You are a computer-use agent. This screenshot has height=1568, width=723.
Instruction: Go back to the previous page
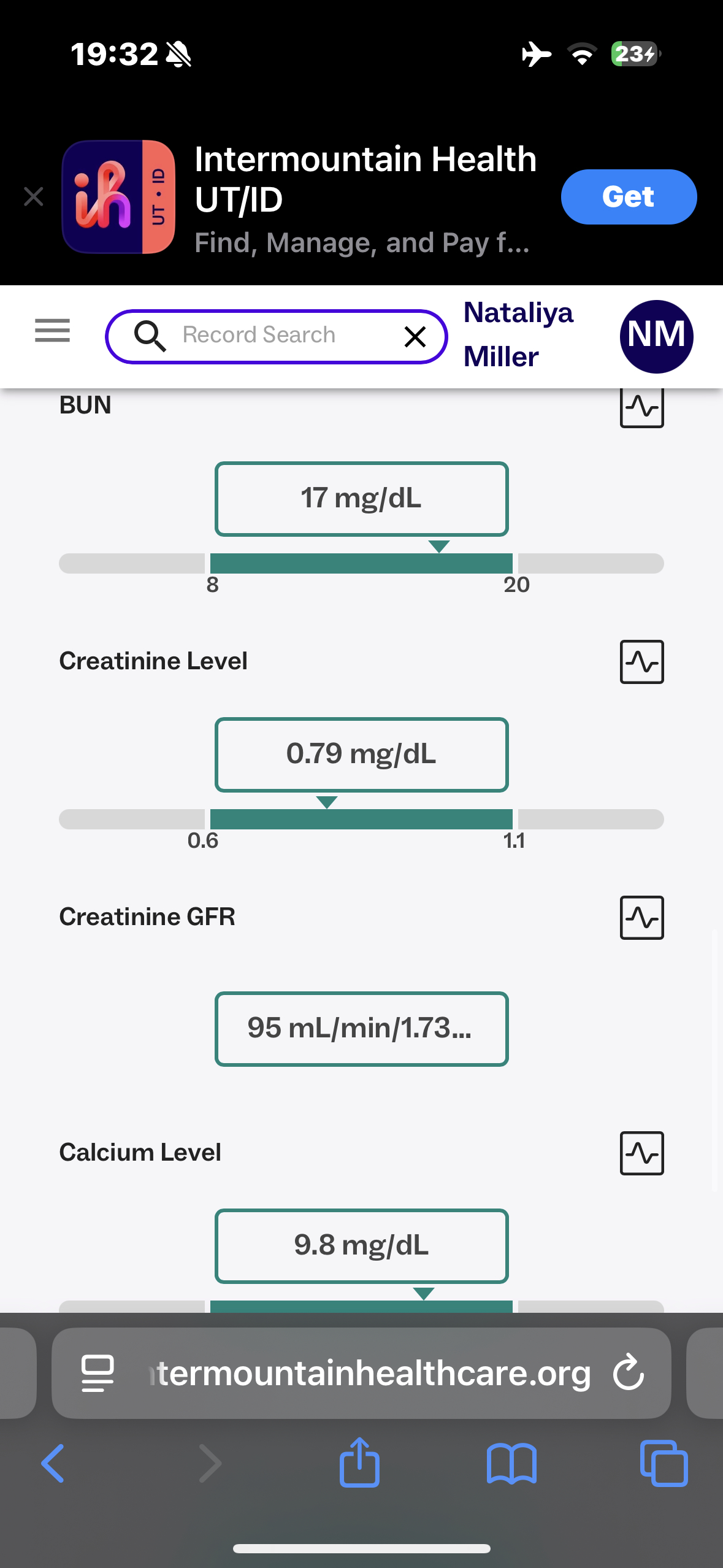[x=53, y=1464]
